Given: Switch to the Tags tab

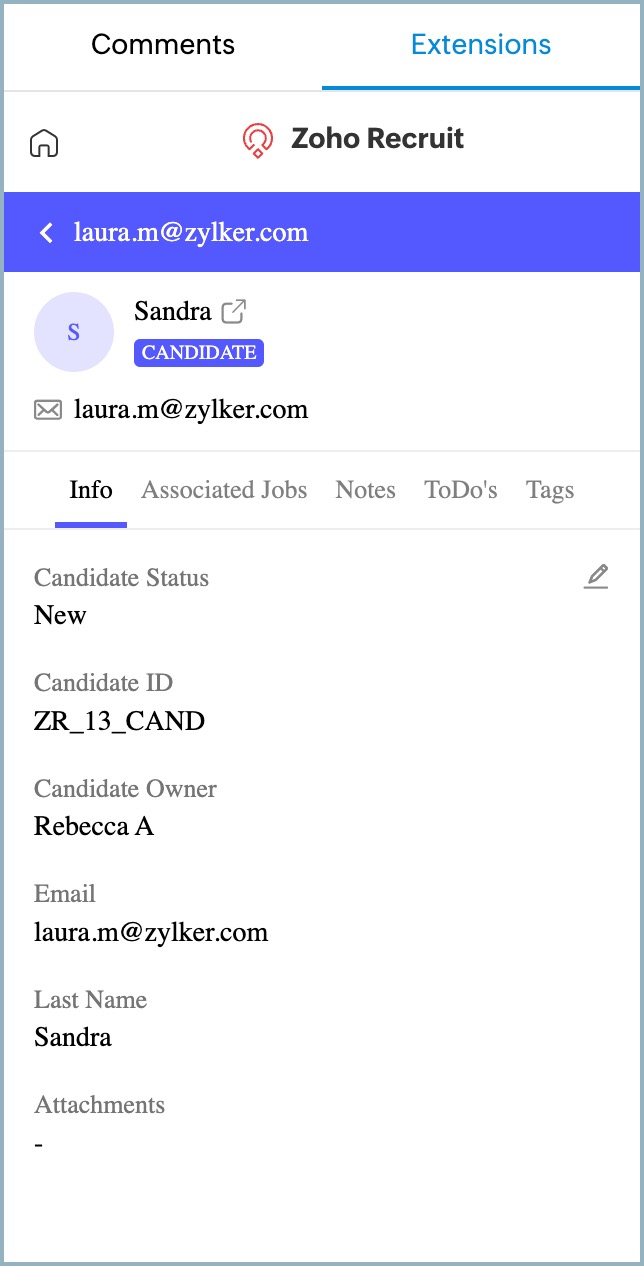Looking at the screenshot, I should 550,490.
